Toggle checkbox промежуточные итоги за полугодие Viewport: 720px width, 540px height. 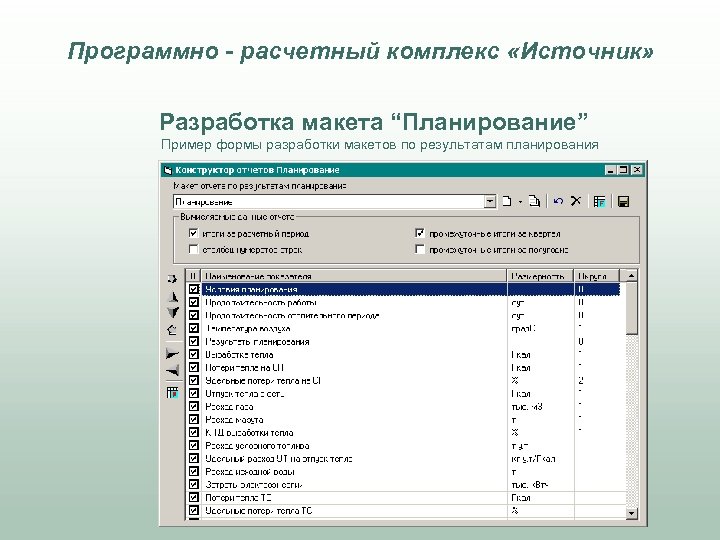click(x=420, y=249)
